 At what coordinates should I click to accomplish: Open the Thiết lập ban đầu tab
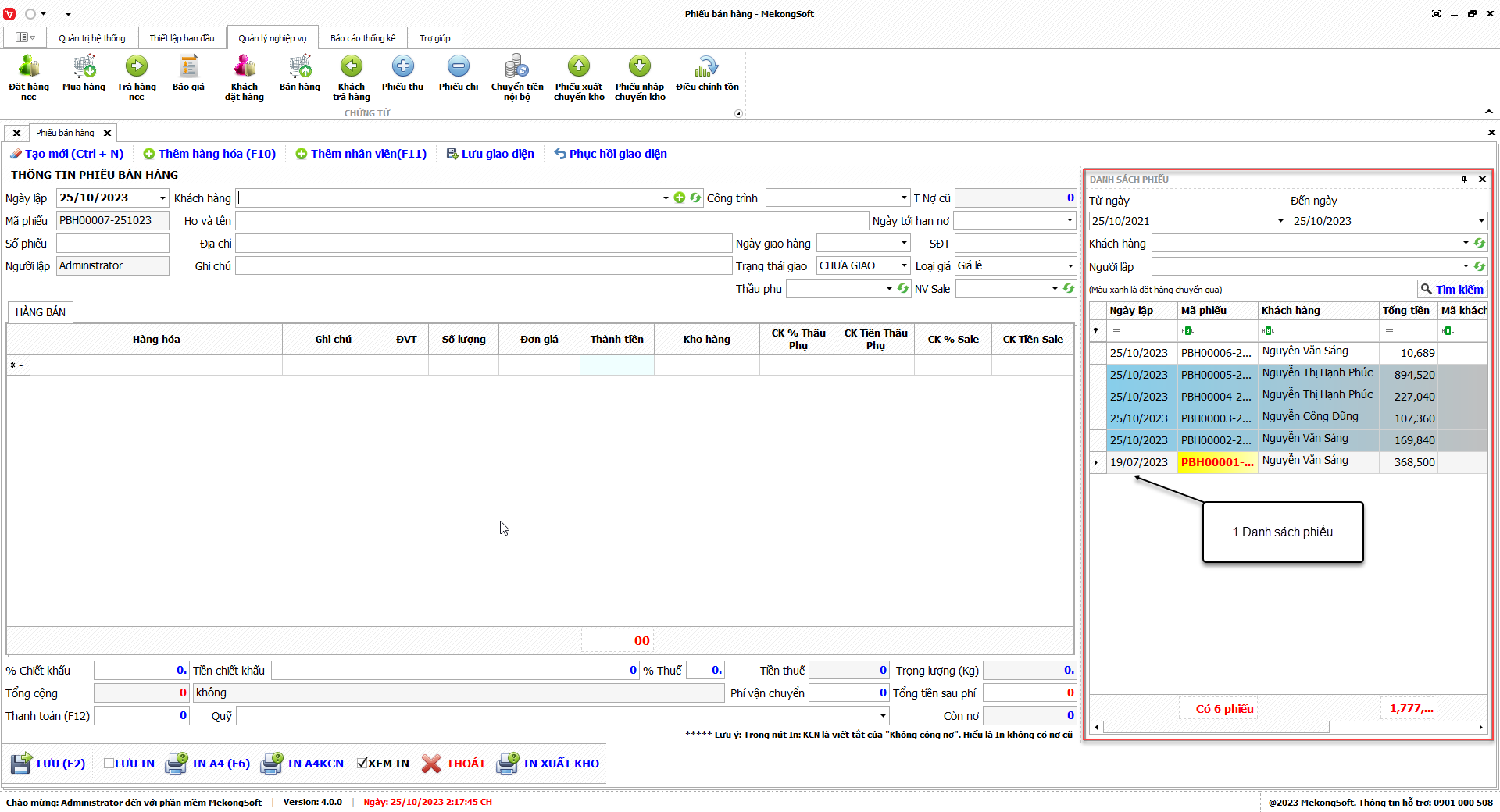pos(182,38)
